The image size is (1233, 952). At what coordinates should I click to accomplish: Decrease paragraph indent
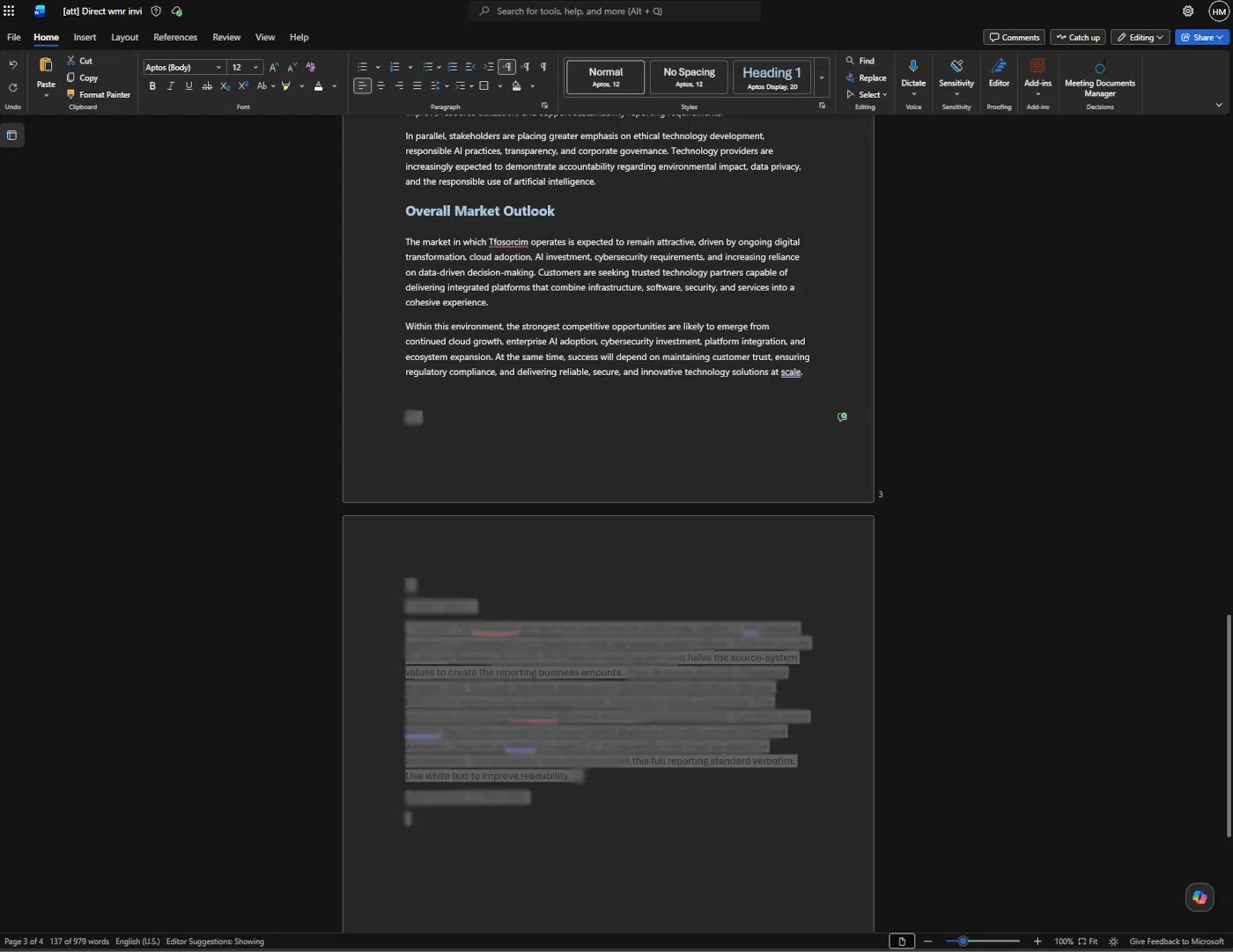click(470, 67)
